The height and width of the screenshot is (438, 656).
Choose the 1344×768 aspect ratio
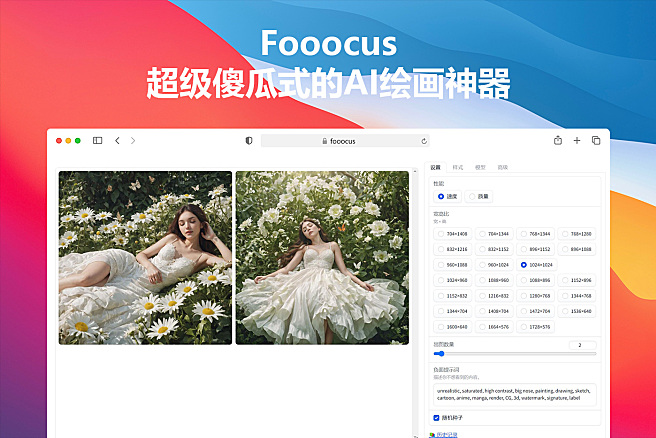tap(577, 296)
